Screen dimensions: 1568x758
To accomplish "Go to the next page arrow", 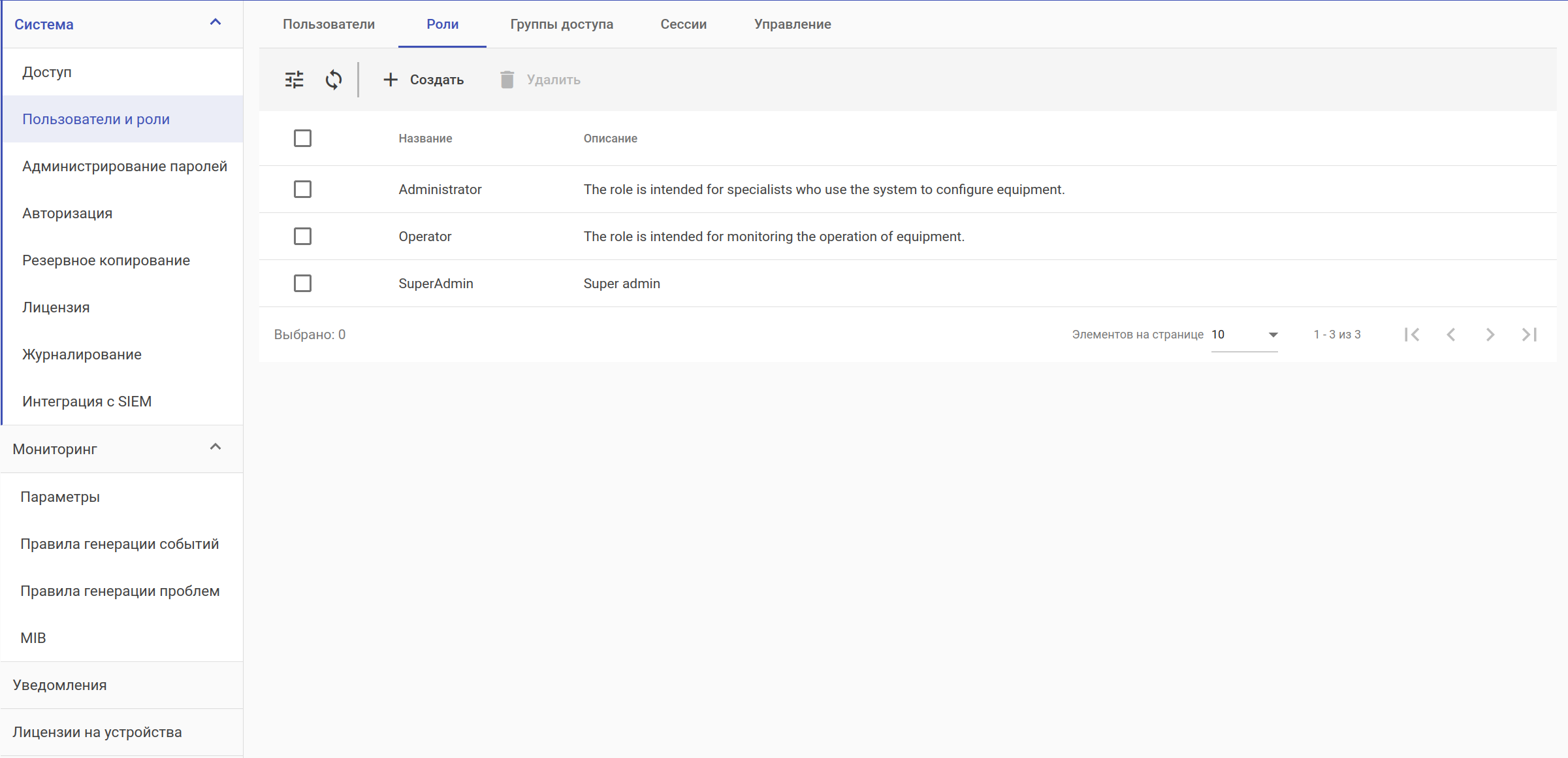I will pyautogui.click(x=1490, y=335).
